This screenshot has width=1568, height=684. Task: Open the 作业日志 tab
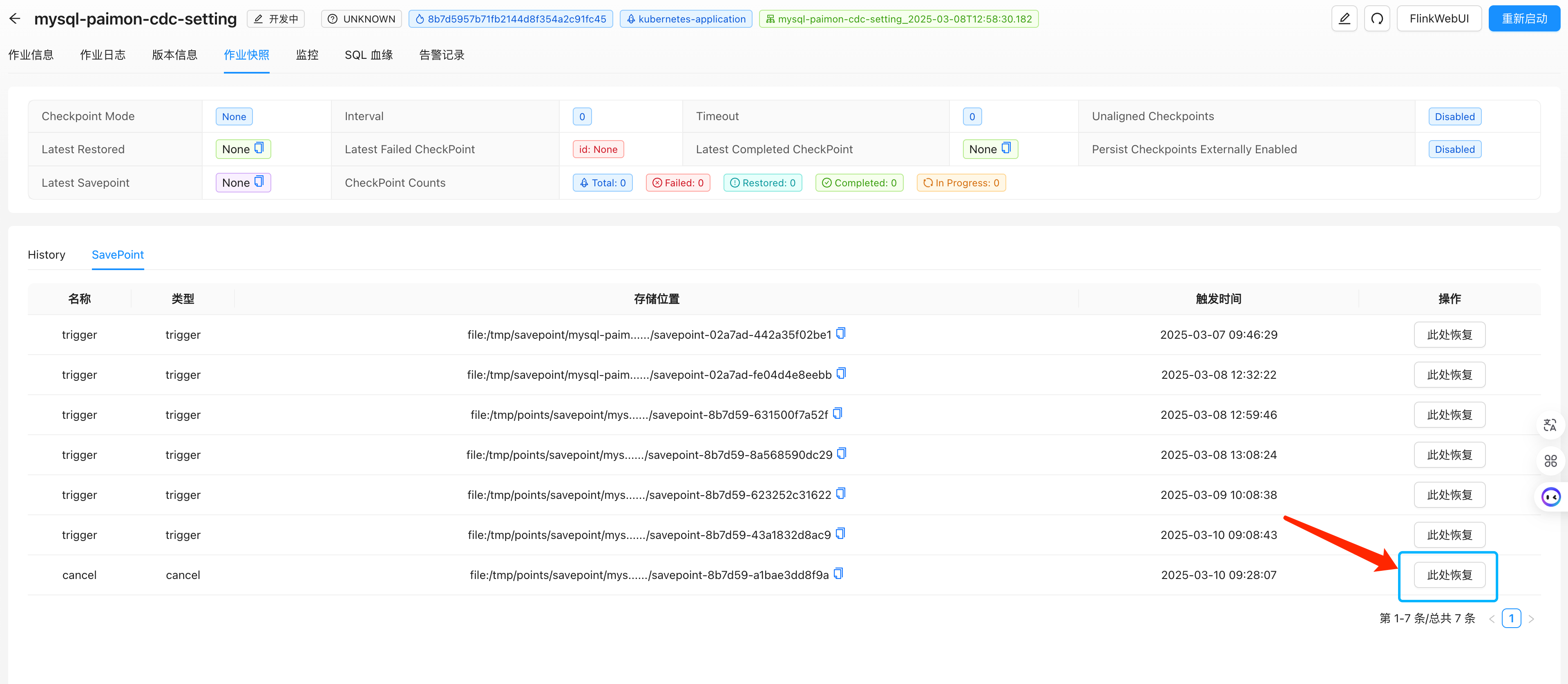102,55
